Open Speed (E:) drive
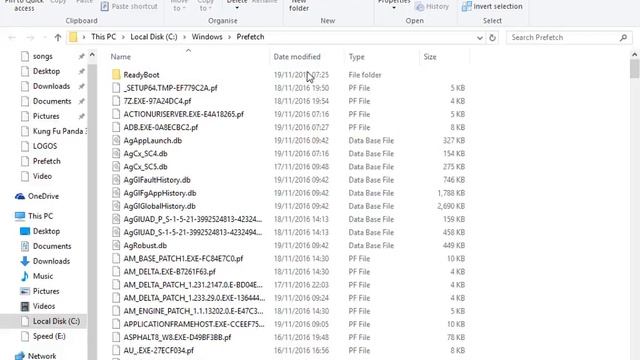This screenshot has height=360, width=640. [49, 336]
